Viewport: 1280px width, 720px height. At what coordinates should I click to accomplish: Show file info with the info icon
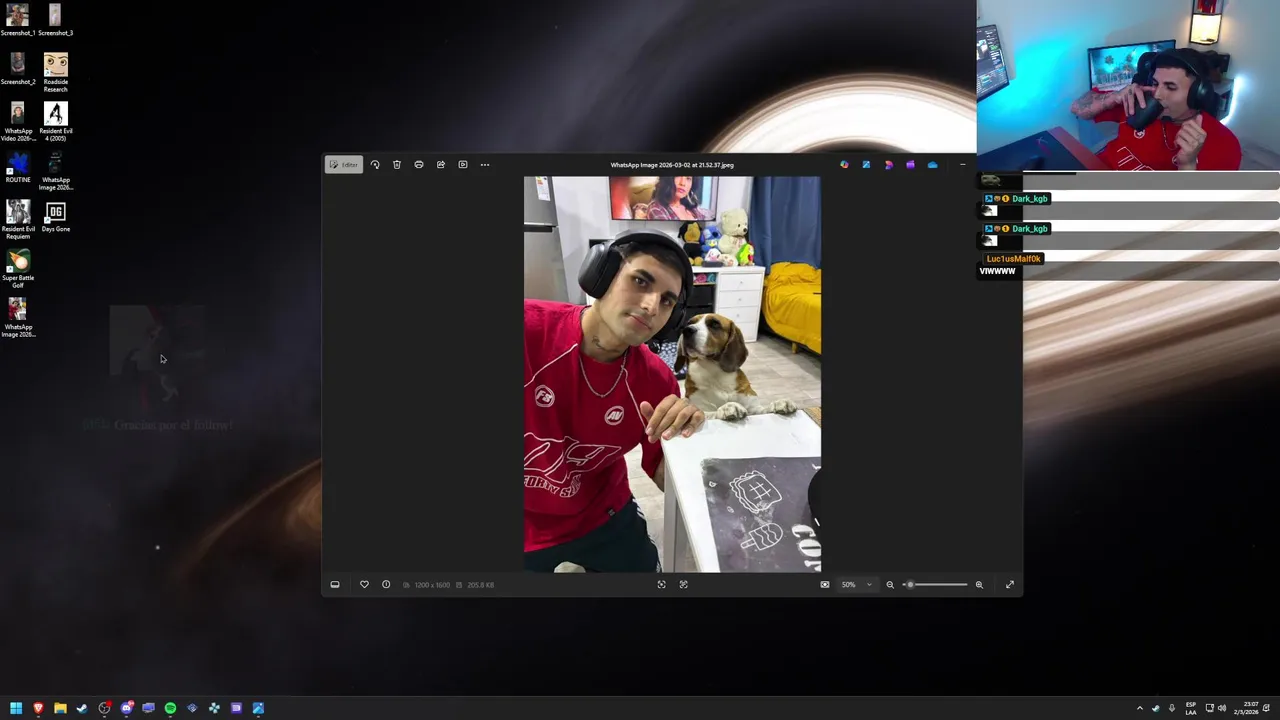(386, 585)
